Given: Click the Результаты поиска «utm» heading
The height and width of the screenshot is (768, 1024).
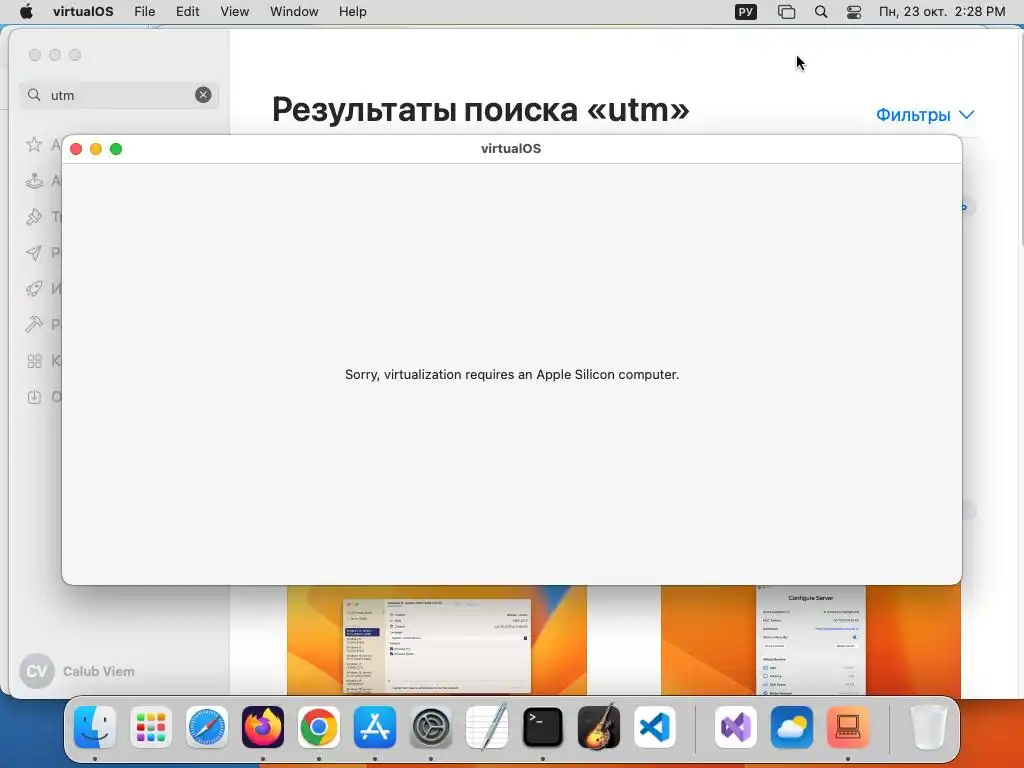Looking at the screenshot, I should pos(481,109).
